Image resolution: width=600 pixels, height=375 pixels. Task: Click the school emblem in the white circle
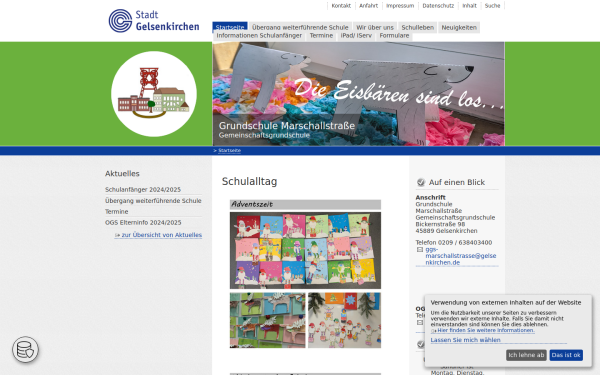pyautogui.click(x=154, y=94)
